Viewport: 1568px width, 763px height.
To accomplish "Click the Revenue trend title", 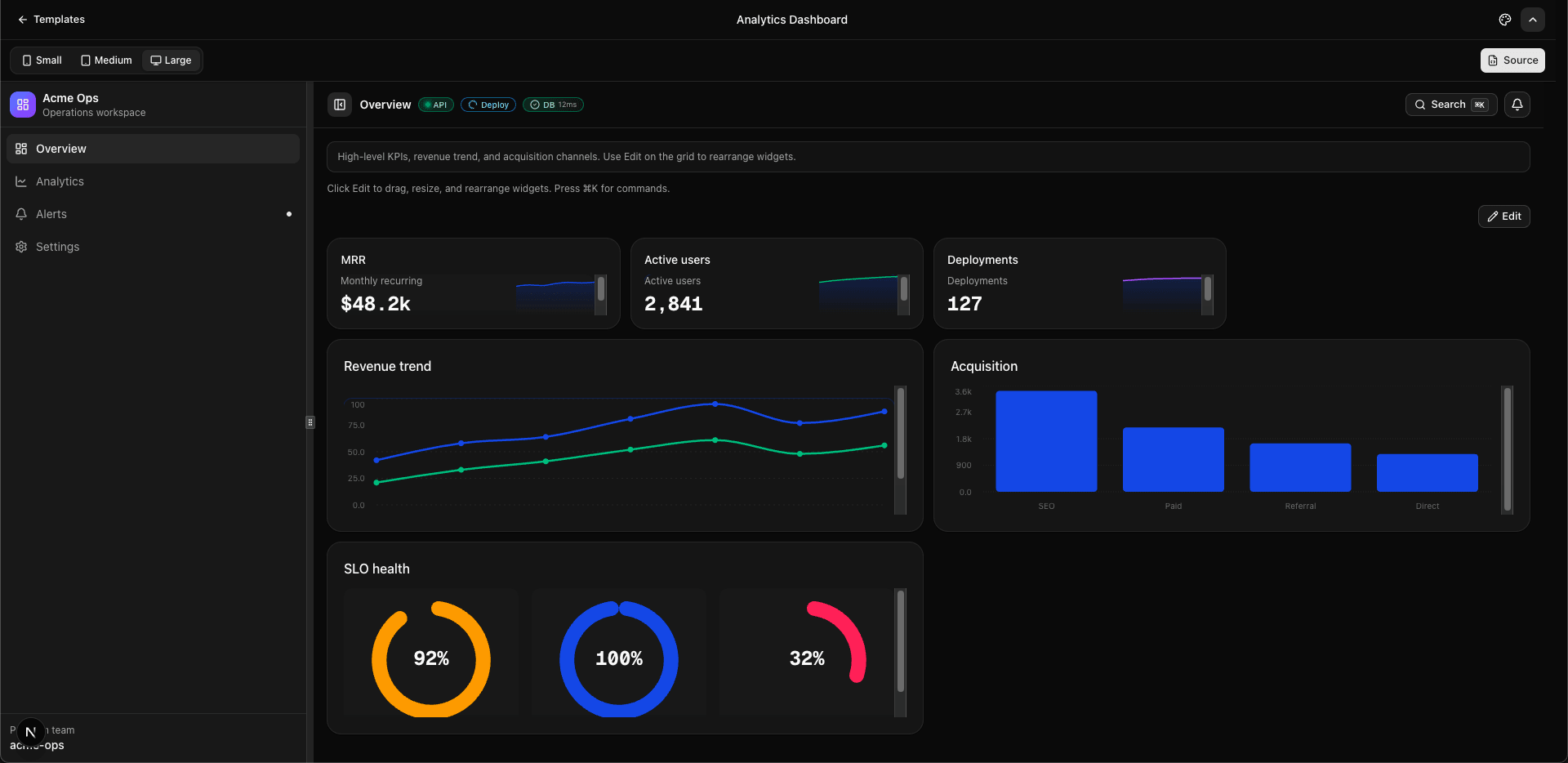I will click(x=387, y=367).
